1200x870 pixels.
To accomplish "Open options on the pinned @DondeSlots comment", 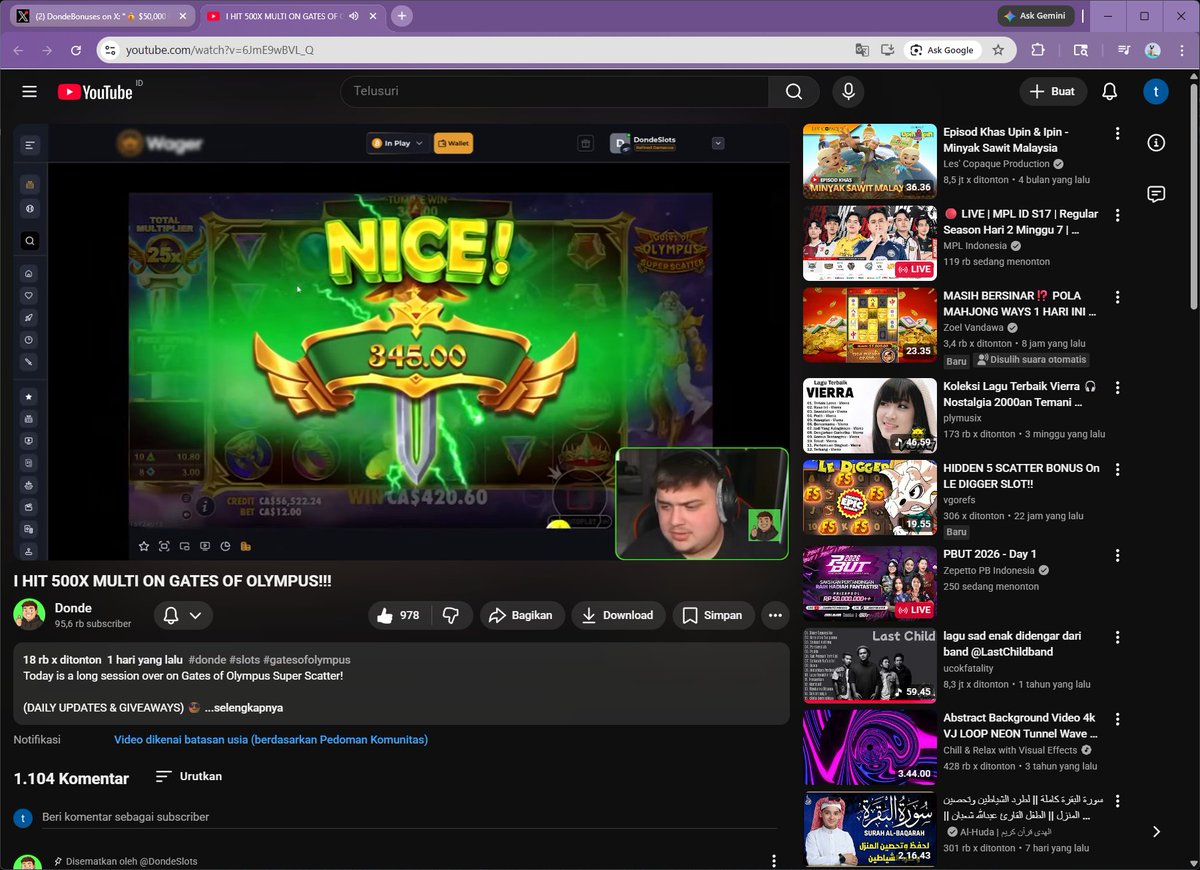I will (x=773, y=861).
